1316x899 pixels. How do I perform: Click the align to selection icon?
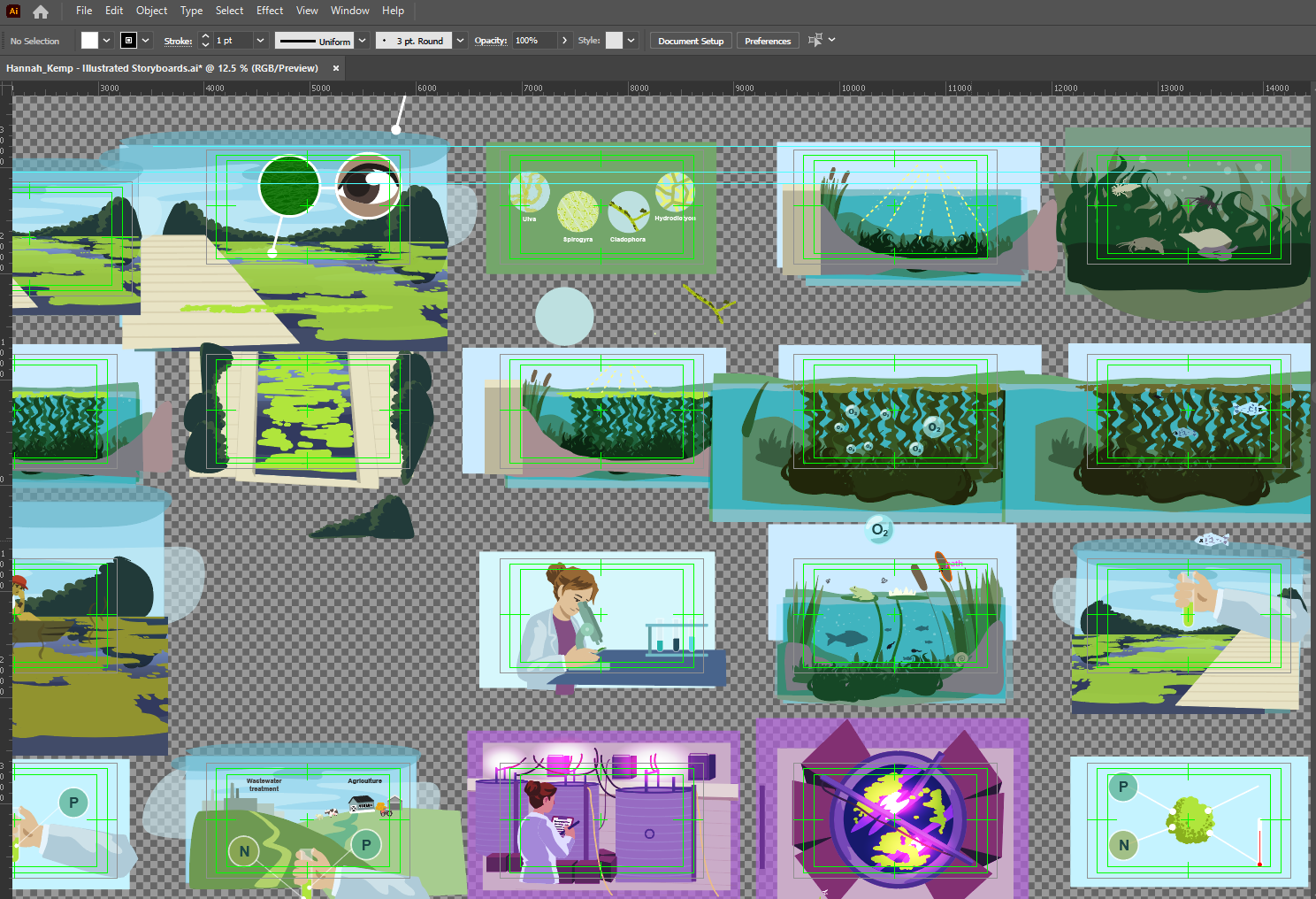815,40
